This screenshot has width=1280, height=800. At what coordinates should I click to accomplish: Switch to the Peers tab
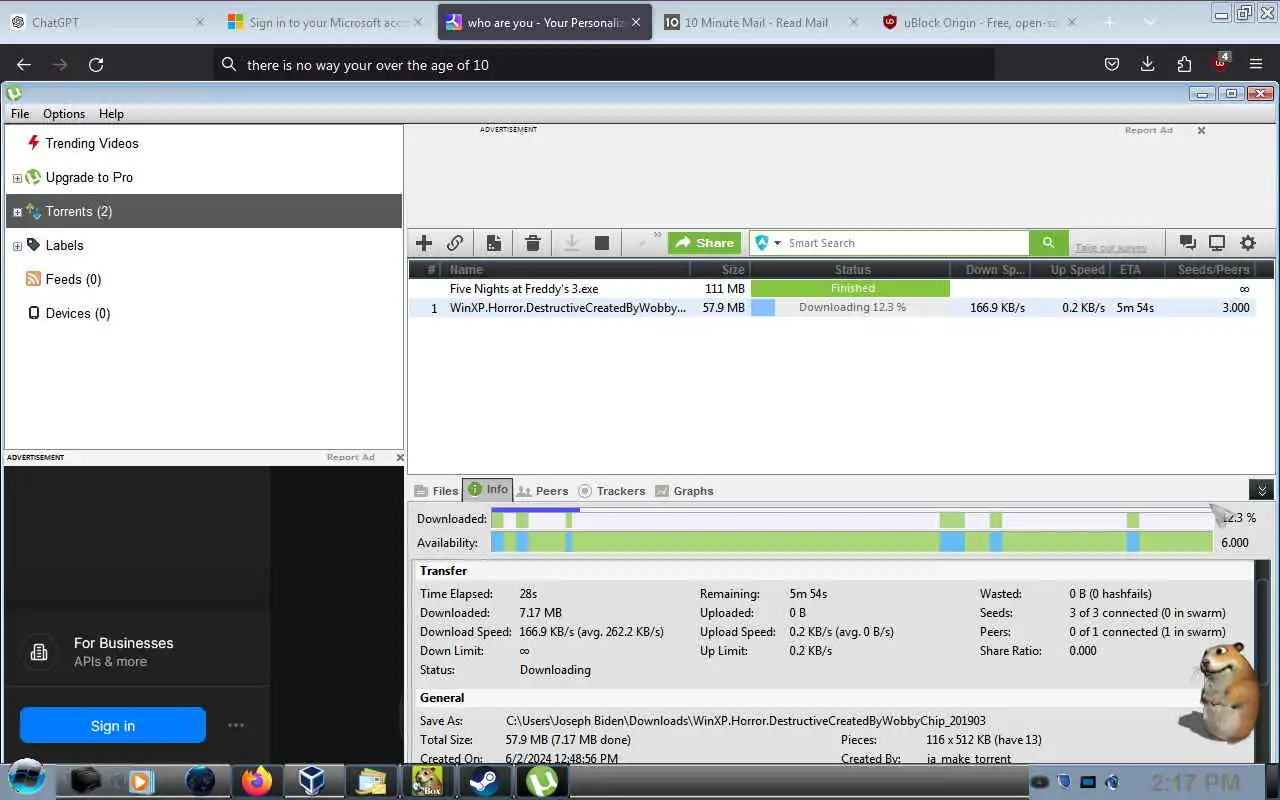pyautogui.click(x=543, y=491)
